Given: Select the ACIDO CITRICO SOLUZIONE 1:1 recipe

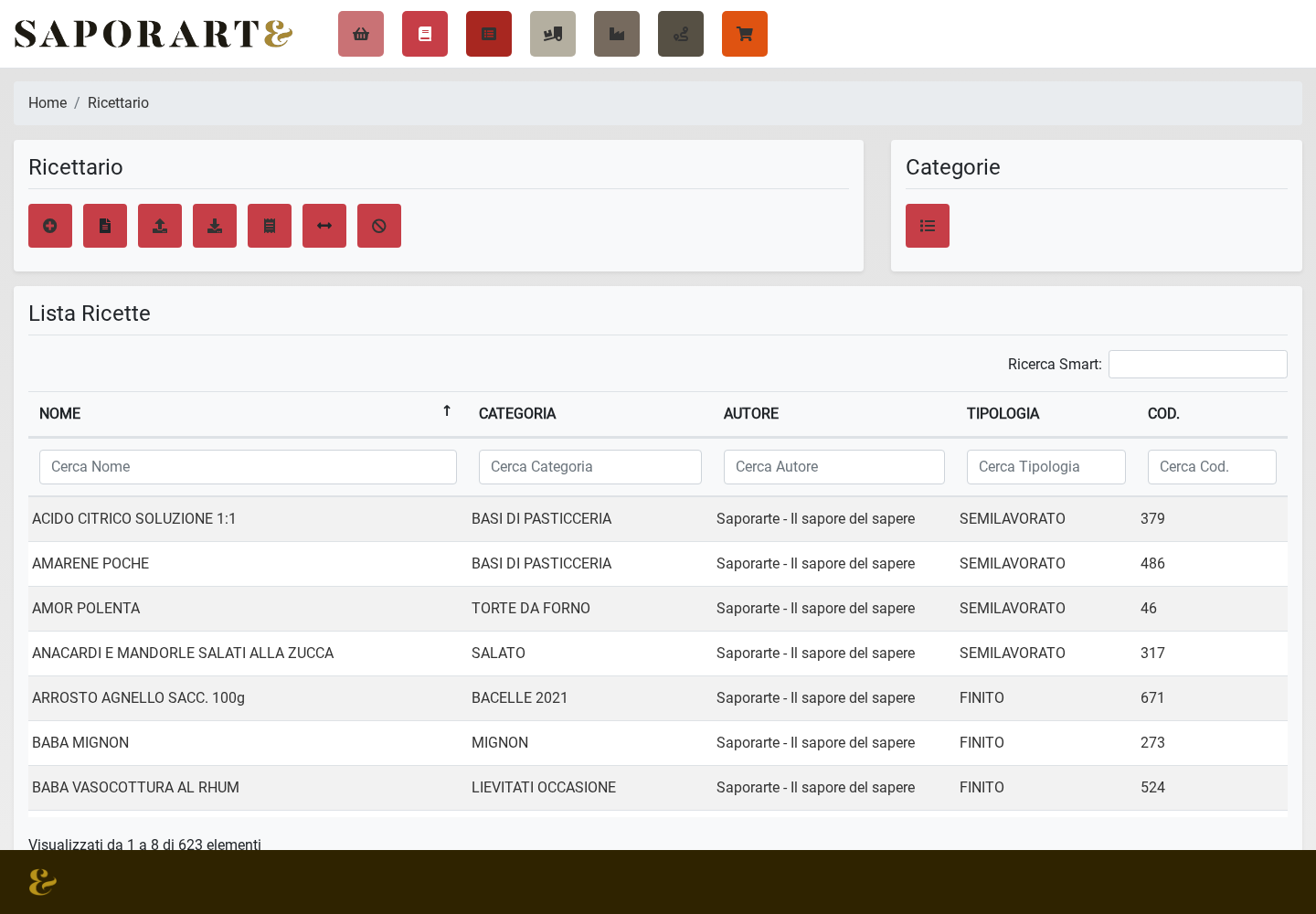Looking at the screenshot, I should click(658, 519).
